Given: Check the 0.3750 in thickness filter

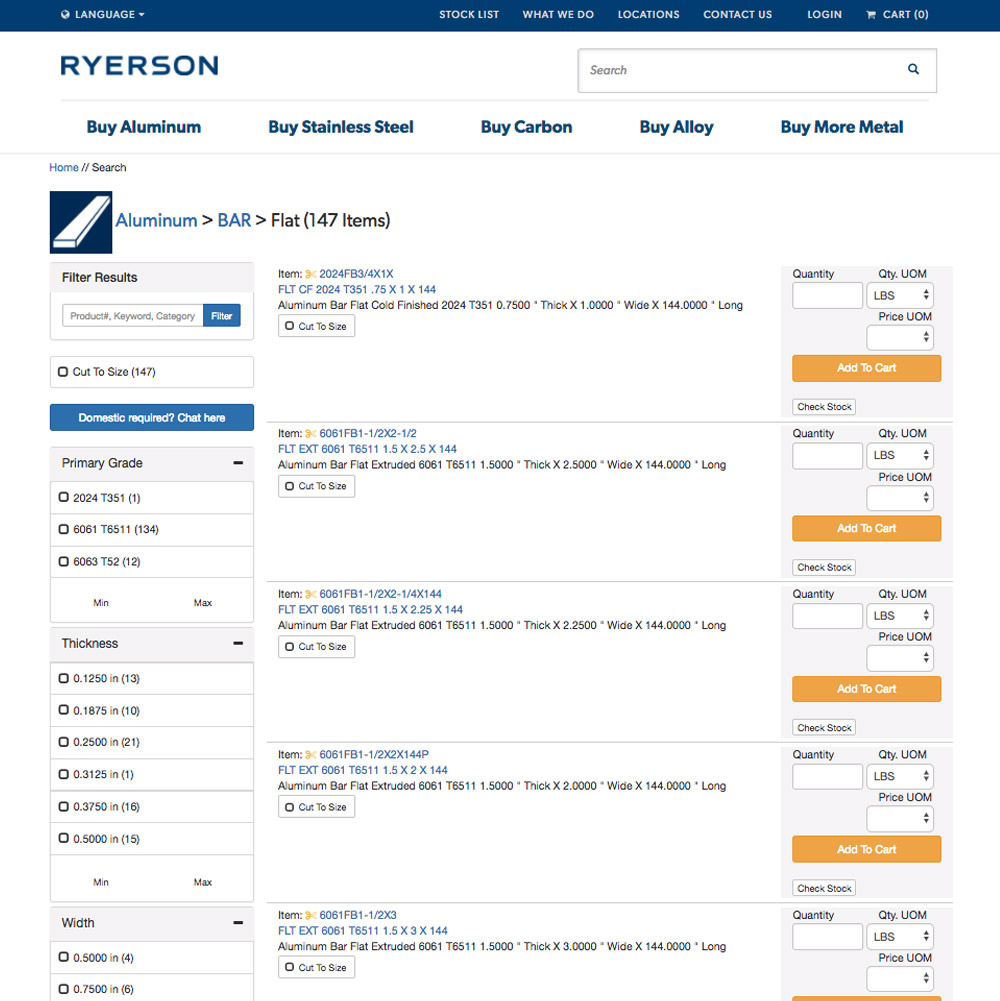Looking at the screenshot, I should tap(63, 806).
